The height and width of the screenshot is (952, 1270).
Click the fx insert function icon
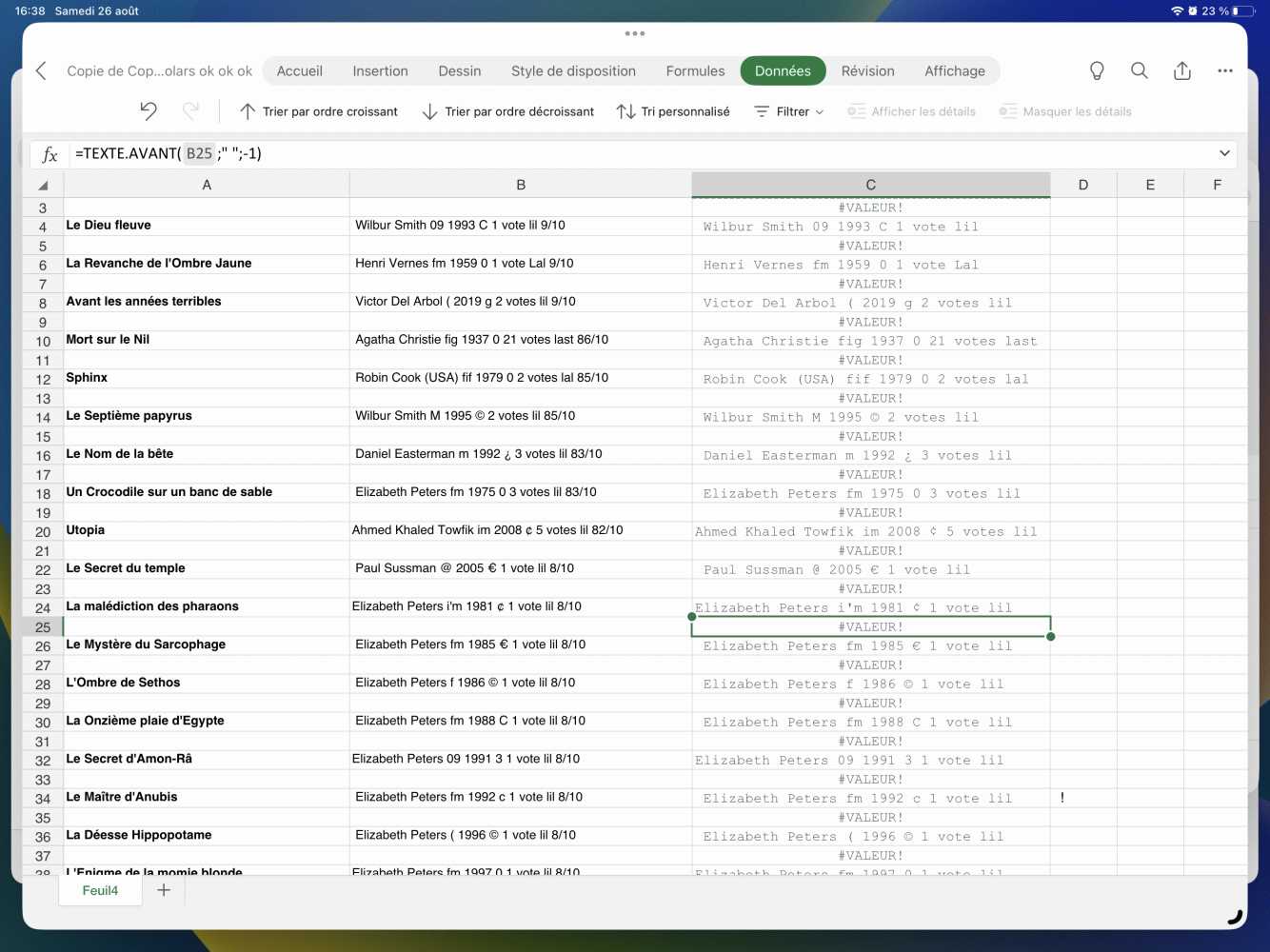pos(50,154)
